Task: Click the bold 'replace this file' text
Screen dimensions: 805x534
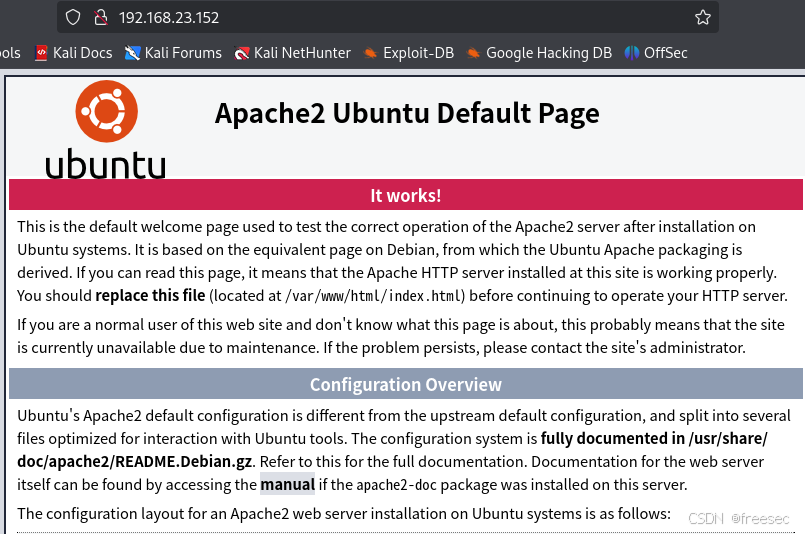Action: (x=150, y=296)
